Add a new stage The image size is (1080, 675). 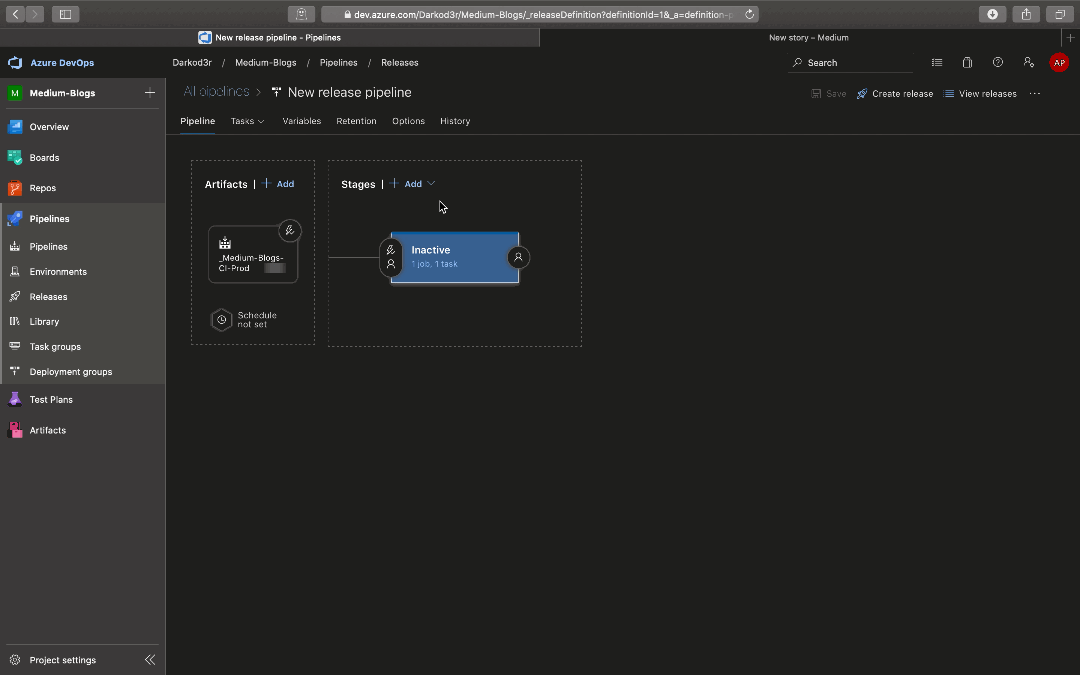(x=406, y=184)
